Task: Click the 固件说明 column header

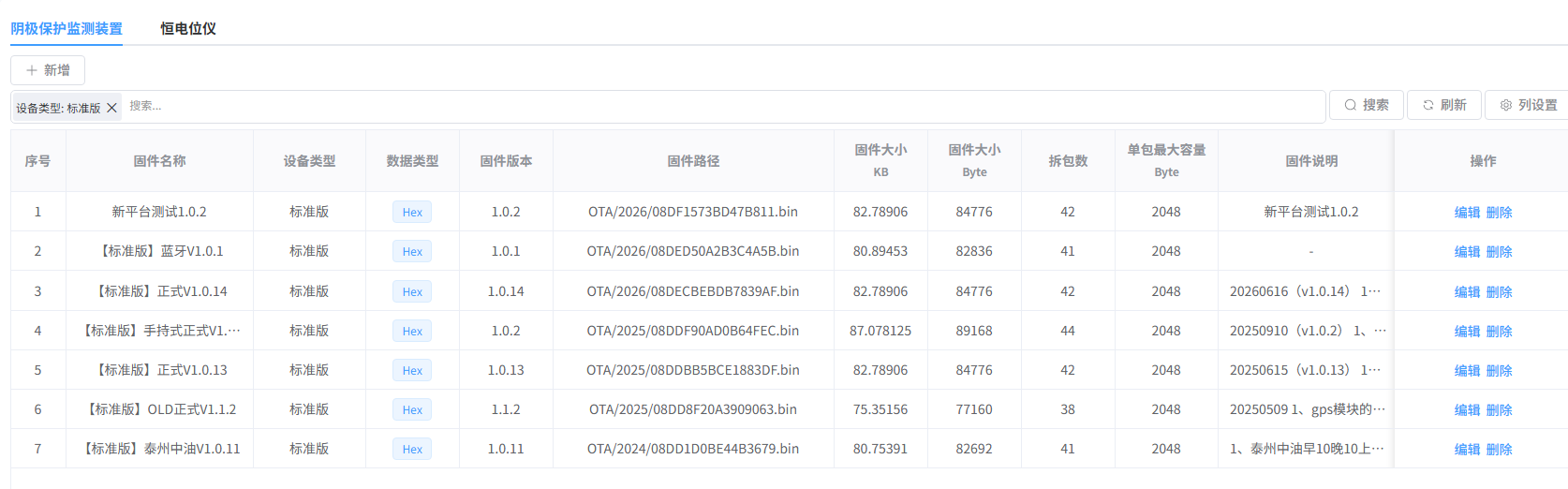Action: click(1311, 161)
